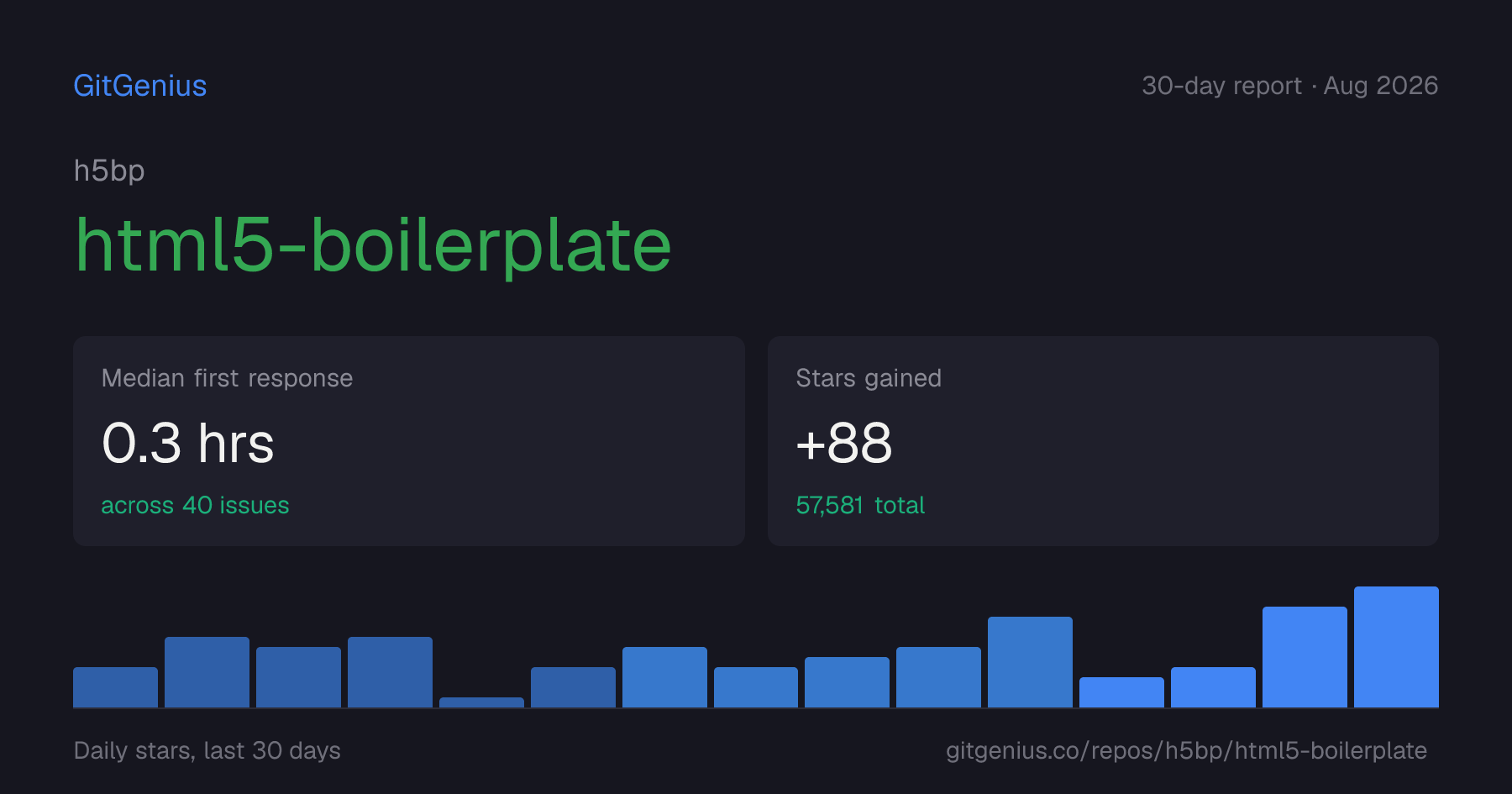
Task: Click the 30-day report Aug 2026 label
Action: pos(1289,86)
